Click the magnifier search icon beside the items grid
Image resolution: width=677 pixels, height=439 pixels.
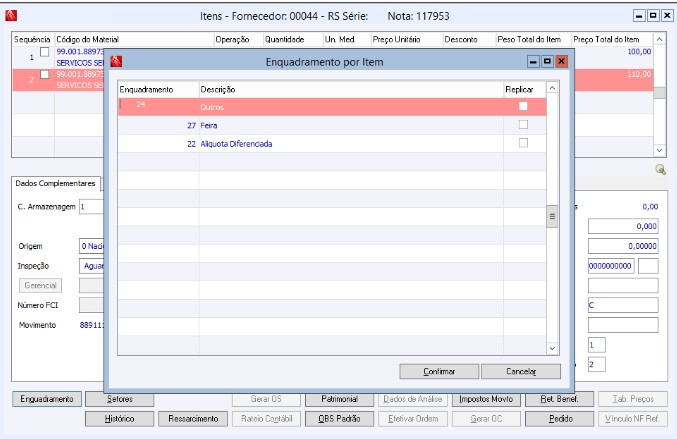tap(660, 169)
